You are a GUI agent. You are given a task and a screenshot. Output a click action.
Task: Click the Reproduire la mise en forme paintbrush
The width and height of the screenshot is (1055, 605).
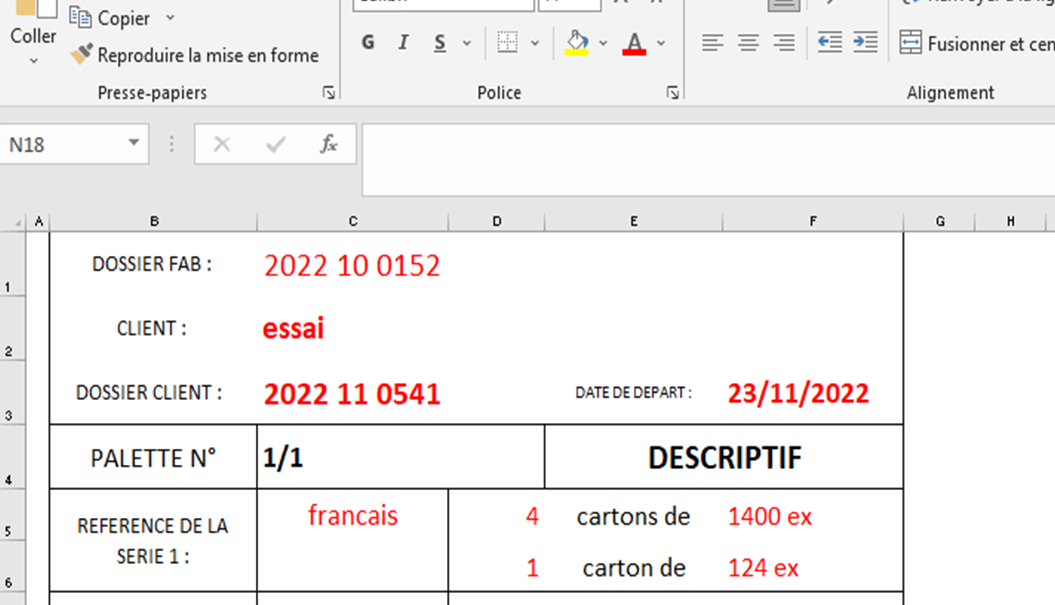click(81, 55)
